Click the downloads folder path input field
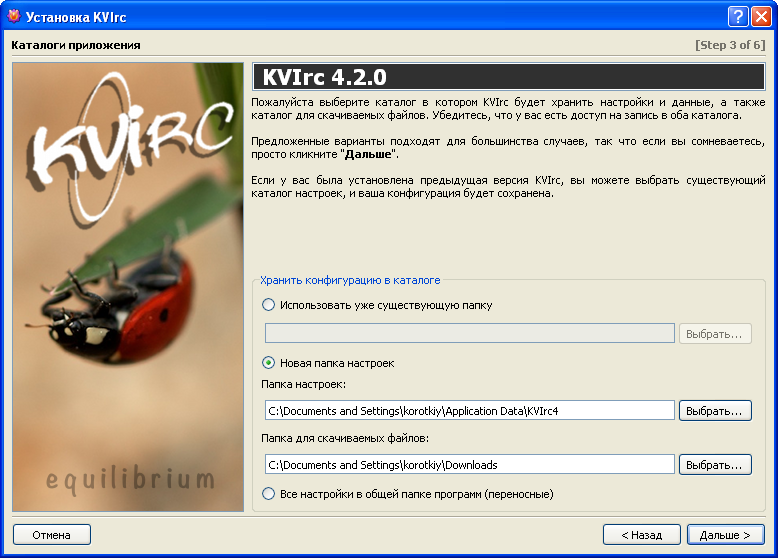Screen dimensions: 778x558 [469, 464]
